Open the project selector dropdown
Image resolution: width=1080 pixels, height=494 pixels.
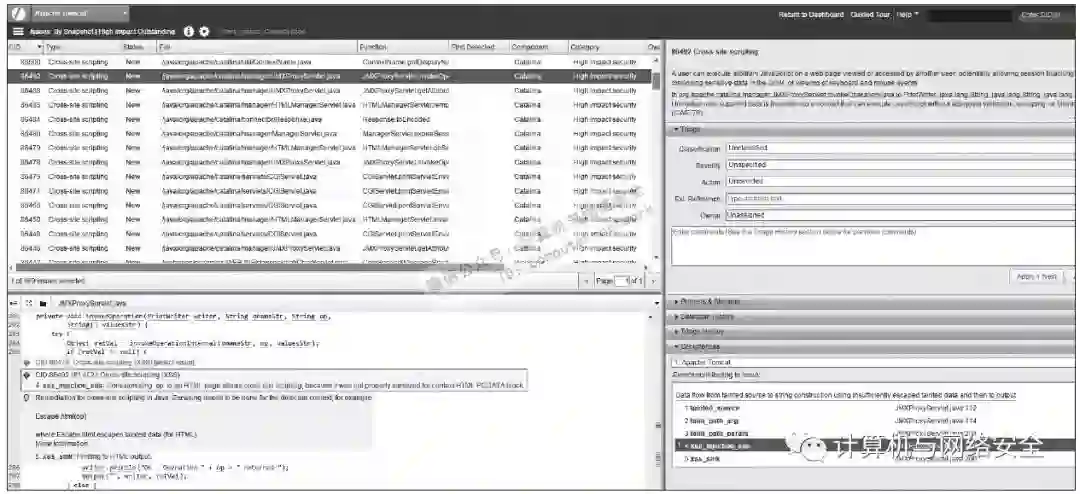[x=79, y=13]
